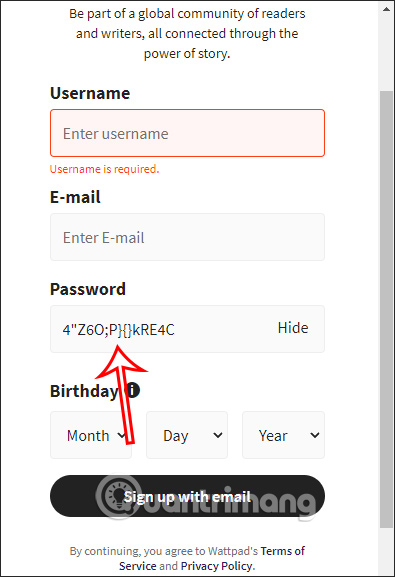
Task: Click the 'Username is required.' error message
Action: (x=105, y=169)
